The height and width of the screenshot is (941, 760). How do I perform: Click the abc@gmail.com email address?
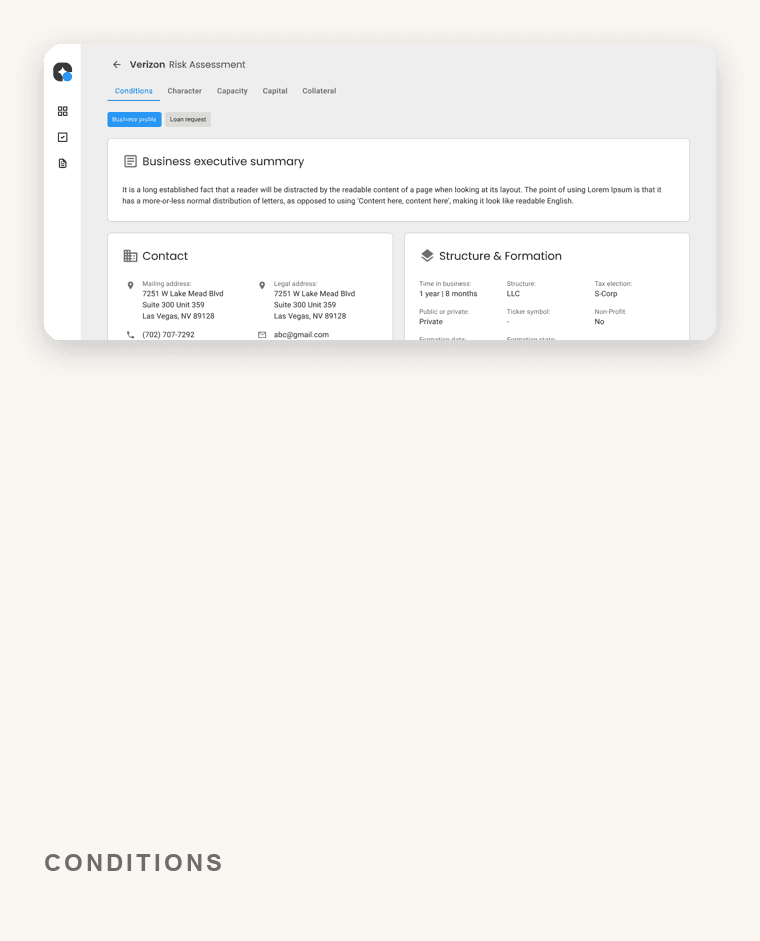tap(301, 335)
